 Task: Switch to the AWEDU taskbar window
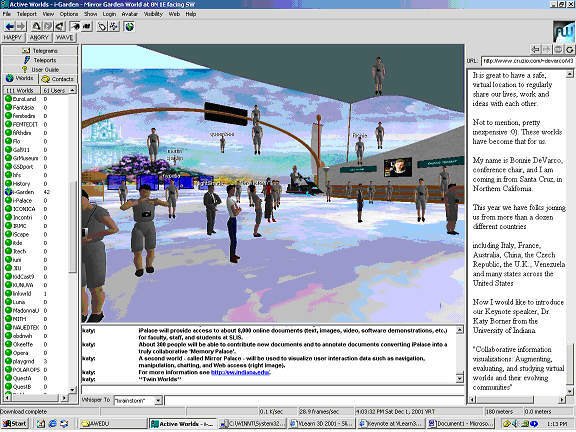click(x=113, y=424)
